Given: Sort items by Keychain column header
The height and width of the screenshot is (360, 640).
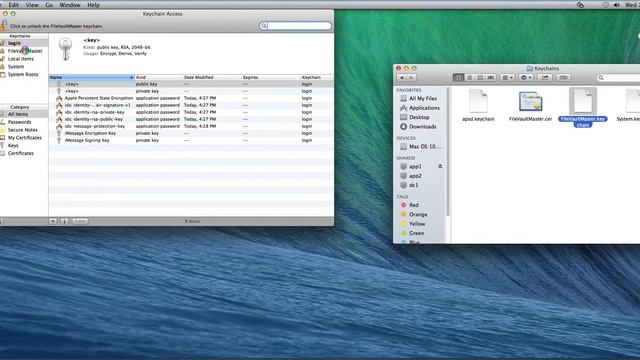Looking at the screenshot, I should point(317,77).
